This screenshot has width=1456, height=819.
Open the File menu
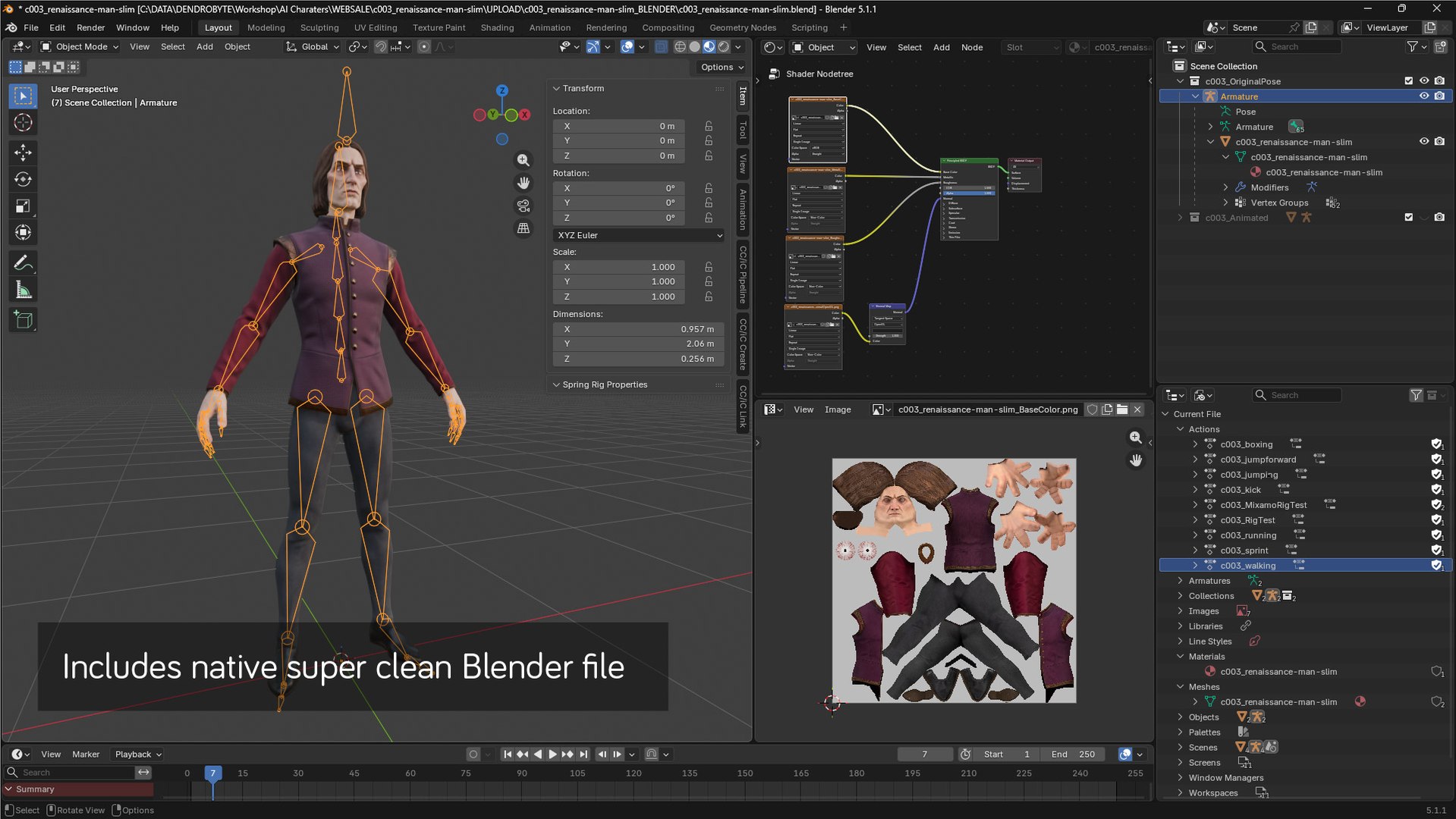pos(31,27)
